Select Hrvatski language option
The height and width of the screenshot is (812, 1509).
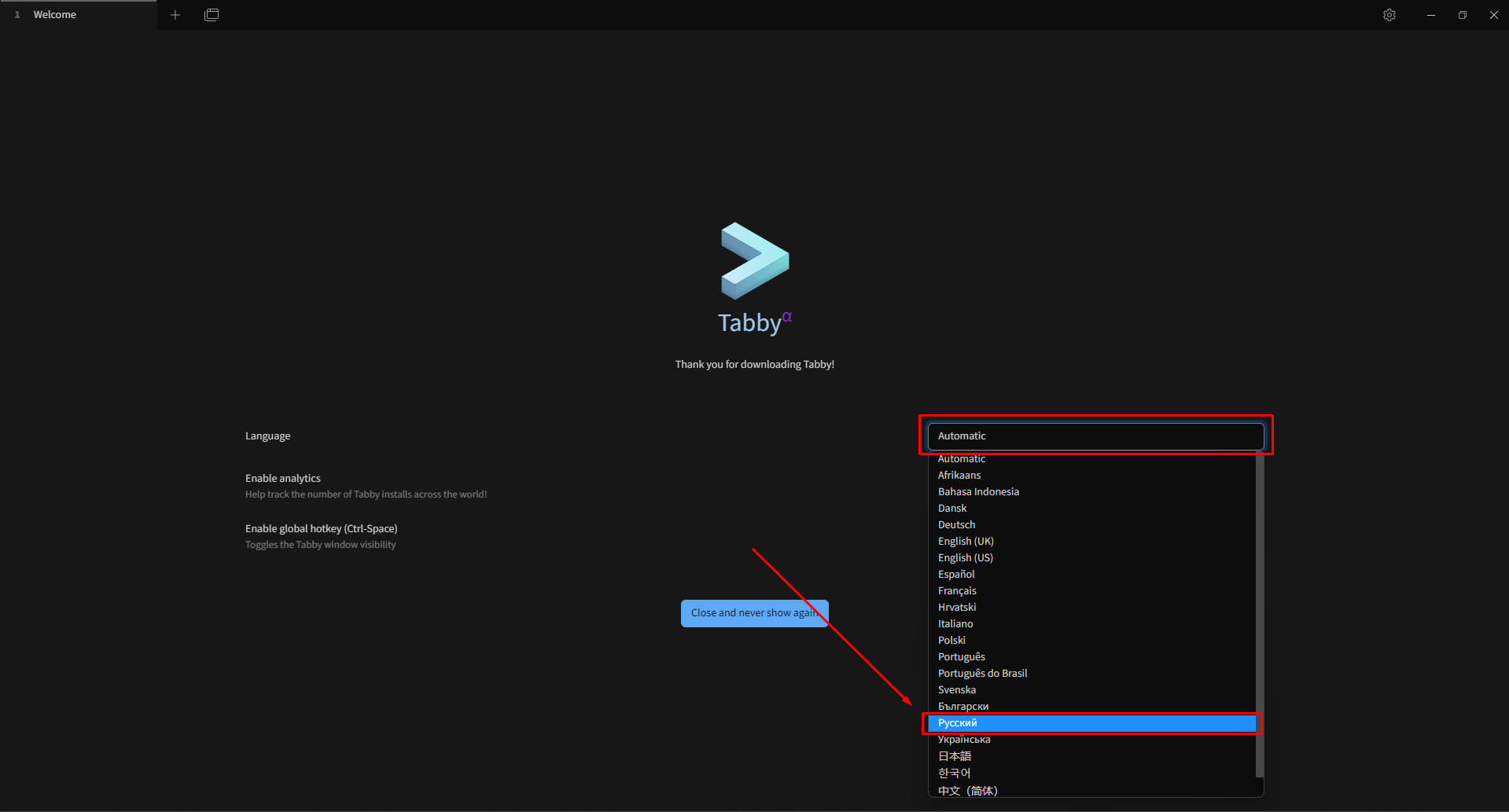[1091, 608]
